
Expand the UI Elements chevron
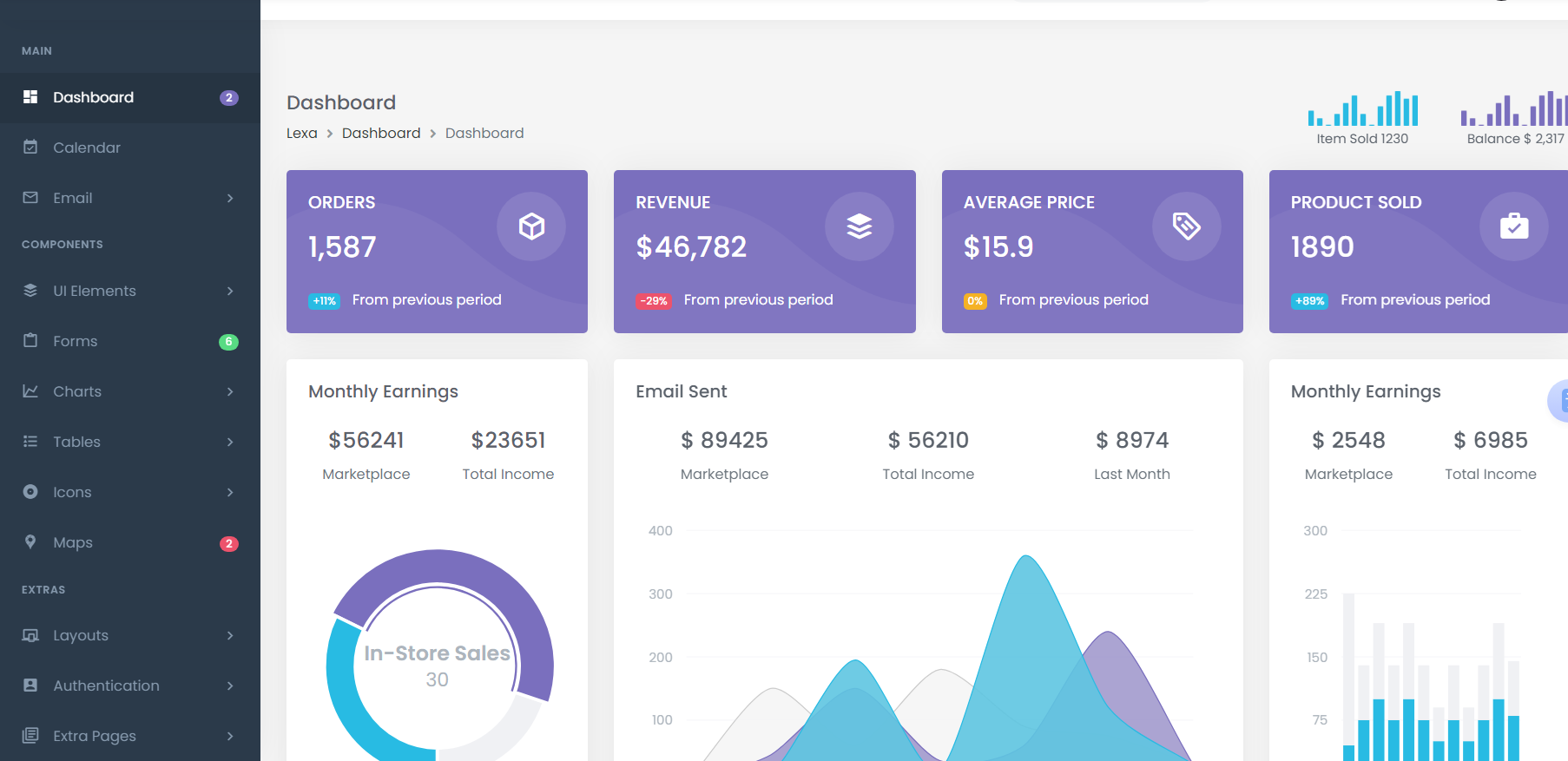point(230,291)
